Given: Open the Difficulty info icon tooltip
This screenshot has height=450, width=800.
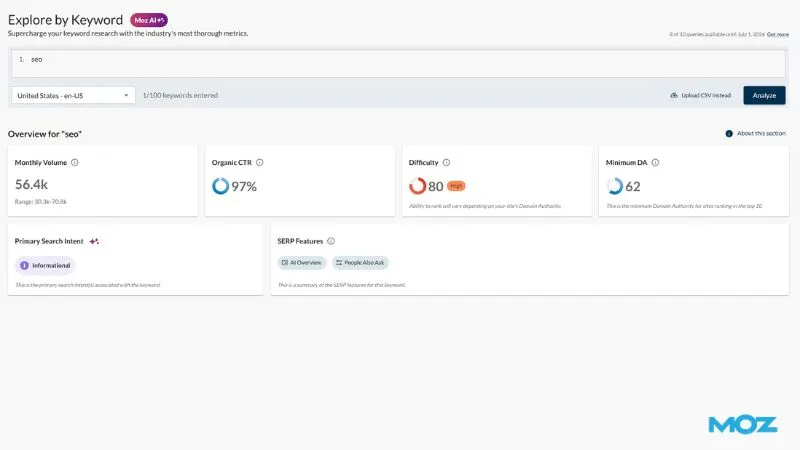Looking at the screenshot, I should pyautogui.click(x=446, y=163).
